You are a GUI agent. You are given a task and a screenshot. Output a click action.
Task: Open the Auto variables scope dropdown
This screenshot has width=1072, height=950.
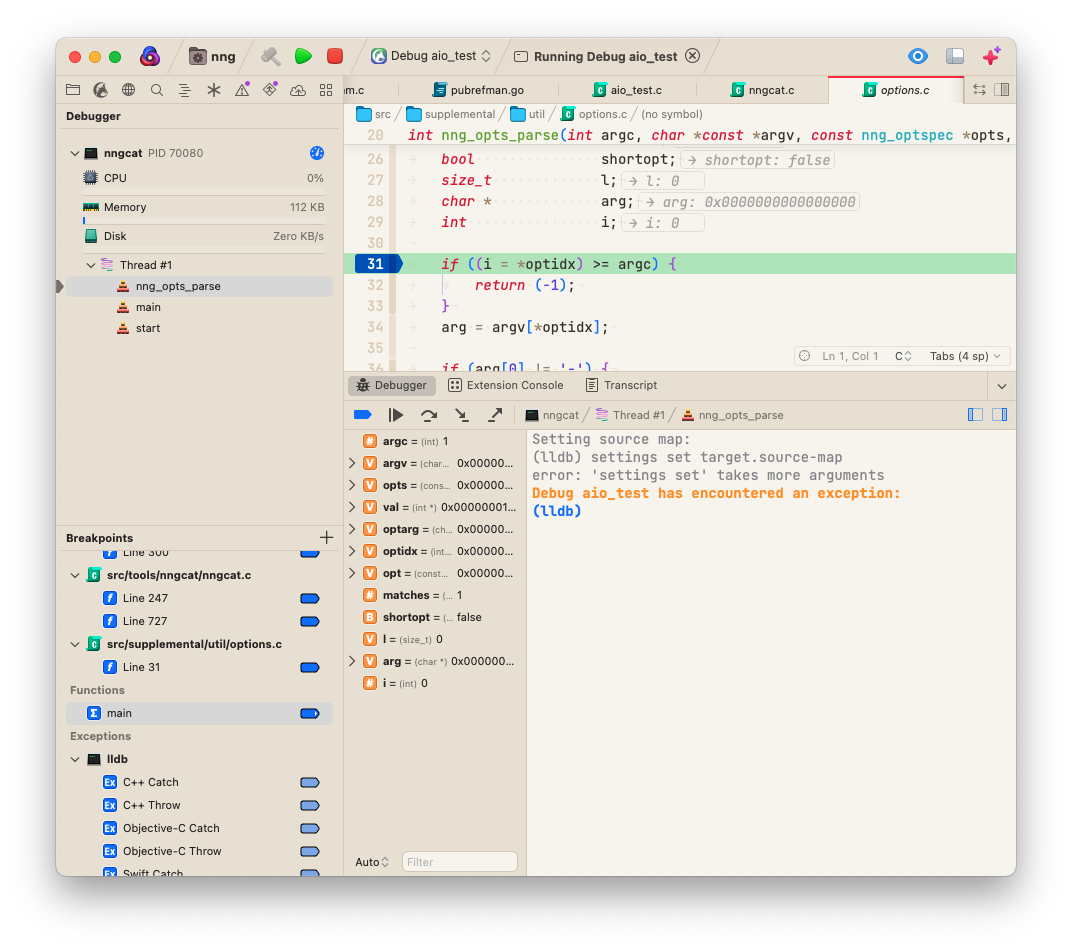pos(372,863)
